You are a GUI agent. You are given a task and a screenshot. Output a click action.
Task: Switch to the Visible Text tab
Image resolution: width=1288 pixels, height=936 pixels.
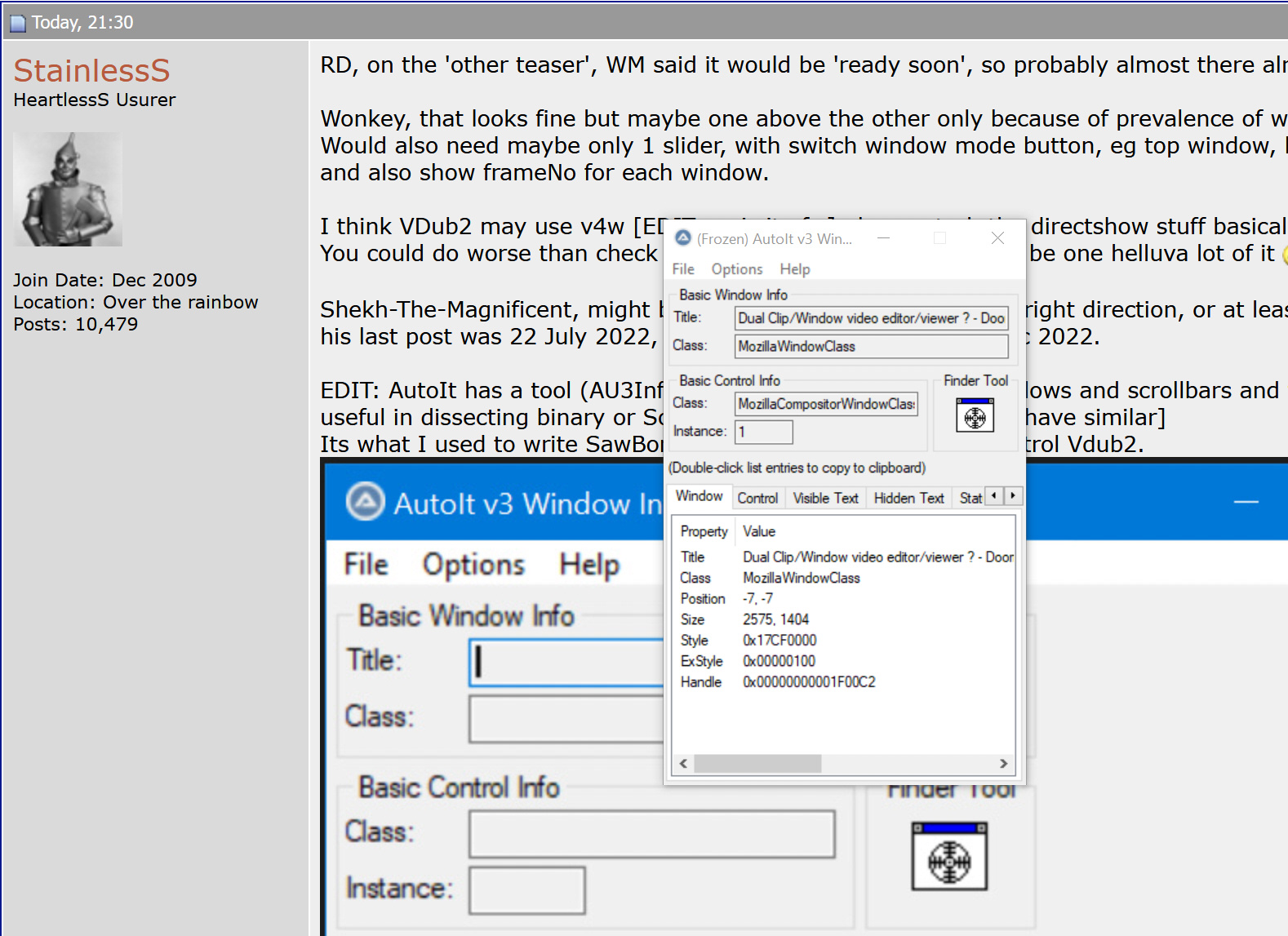[x=825, y=498]
